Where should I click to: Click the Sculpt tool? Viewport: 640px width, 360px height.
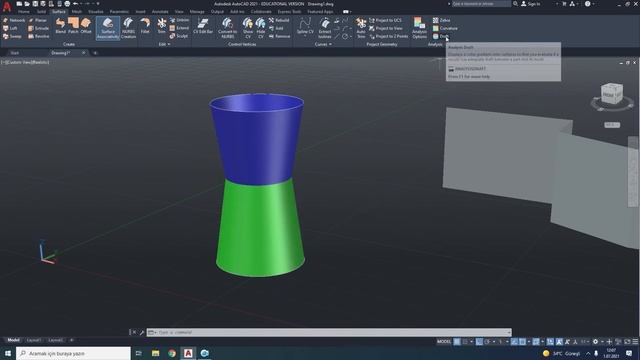point(179,36)
